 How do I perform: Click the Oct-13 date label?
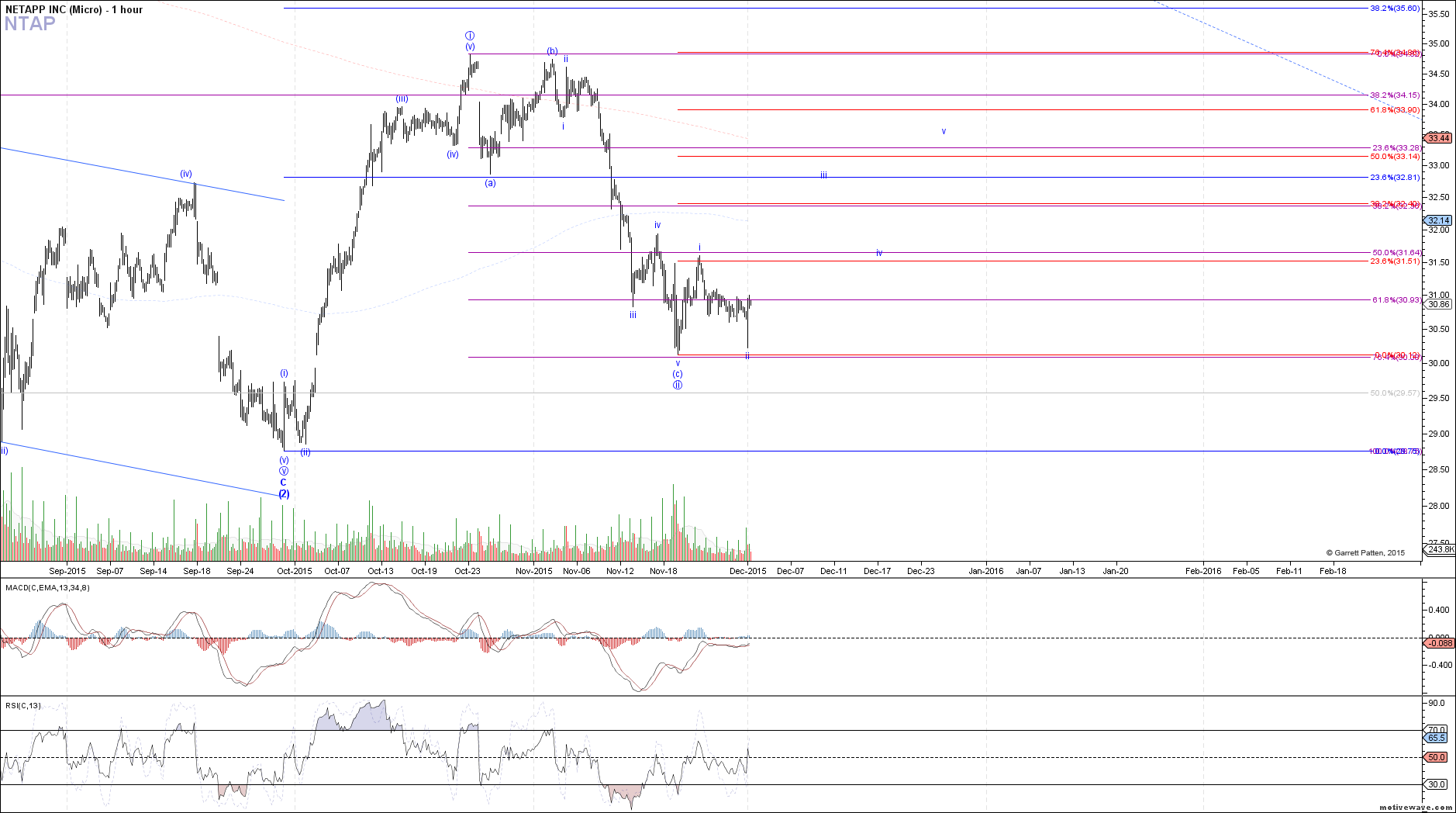(381, 571)
